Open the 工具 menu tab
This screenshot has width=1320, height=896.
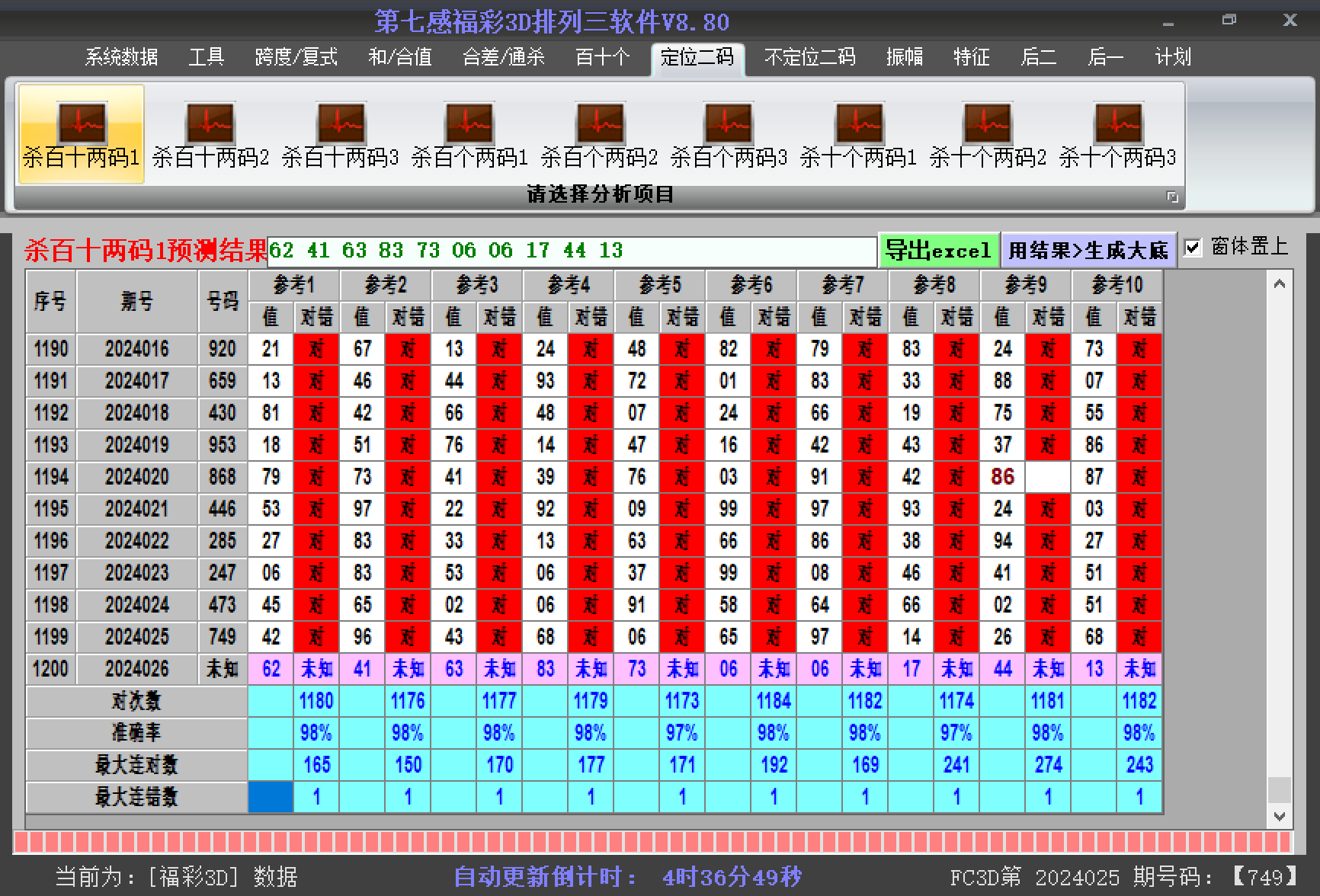[206, 57]
